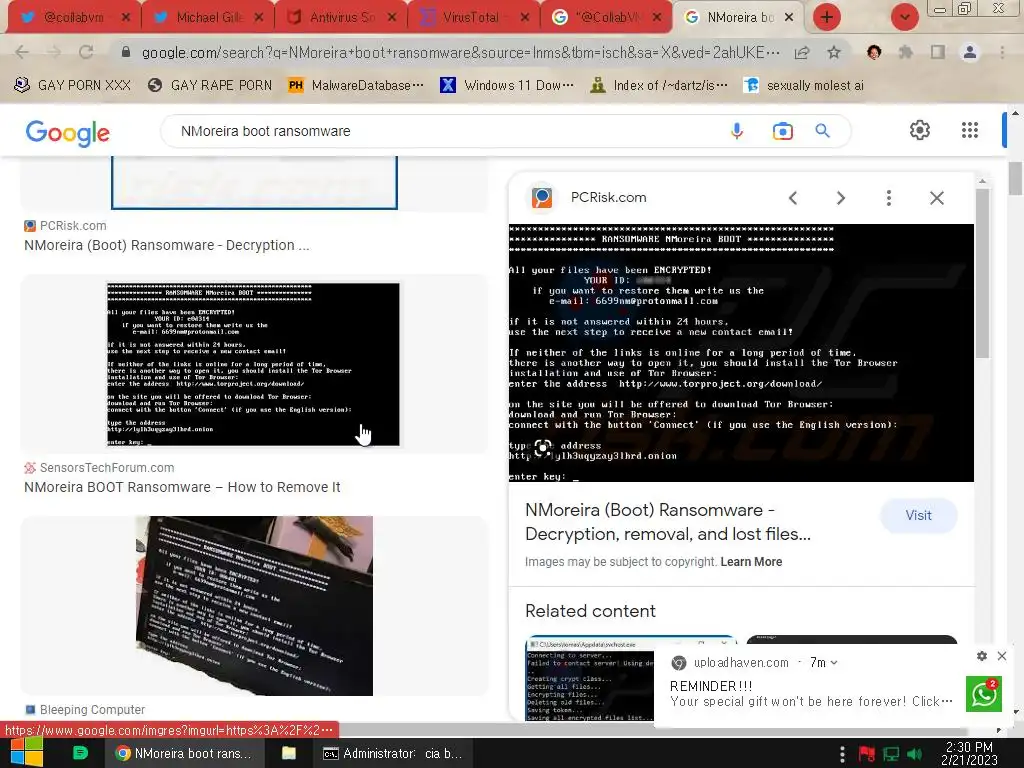Bookmark this page with the star

click(x=834, y=52)
